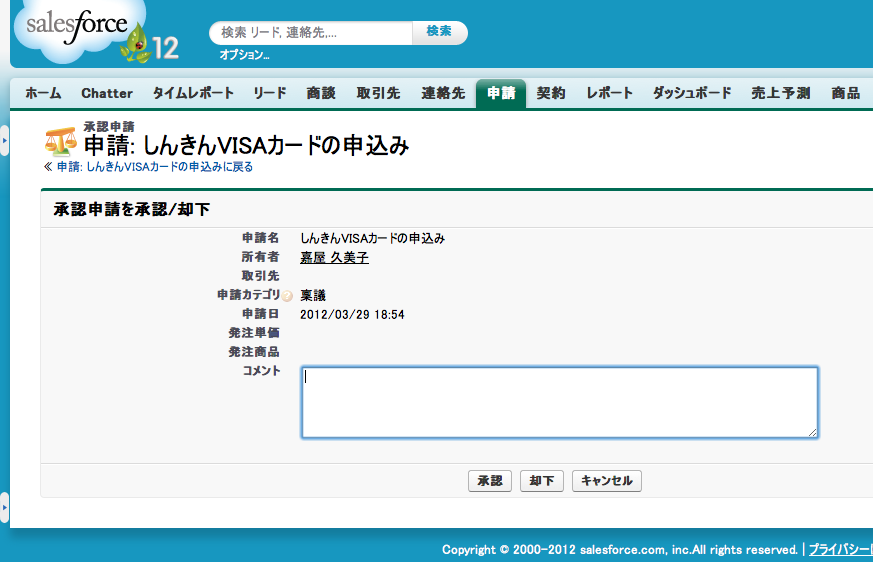
Task: Open the 商品 tab
Action: click(846, 93)
